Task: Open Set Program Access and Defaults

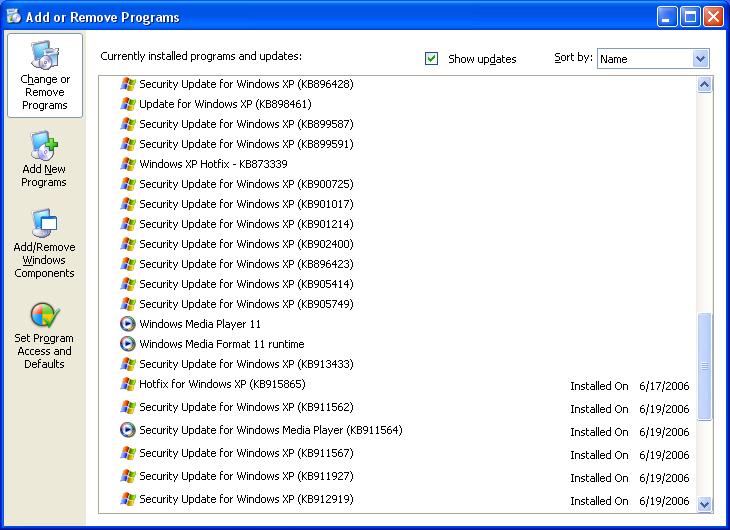Action: click(x=44, y=336)
